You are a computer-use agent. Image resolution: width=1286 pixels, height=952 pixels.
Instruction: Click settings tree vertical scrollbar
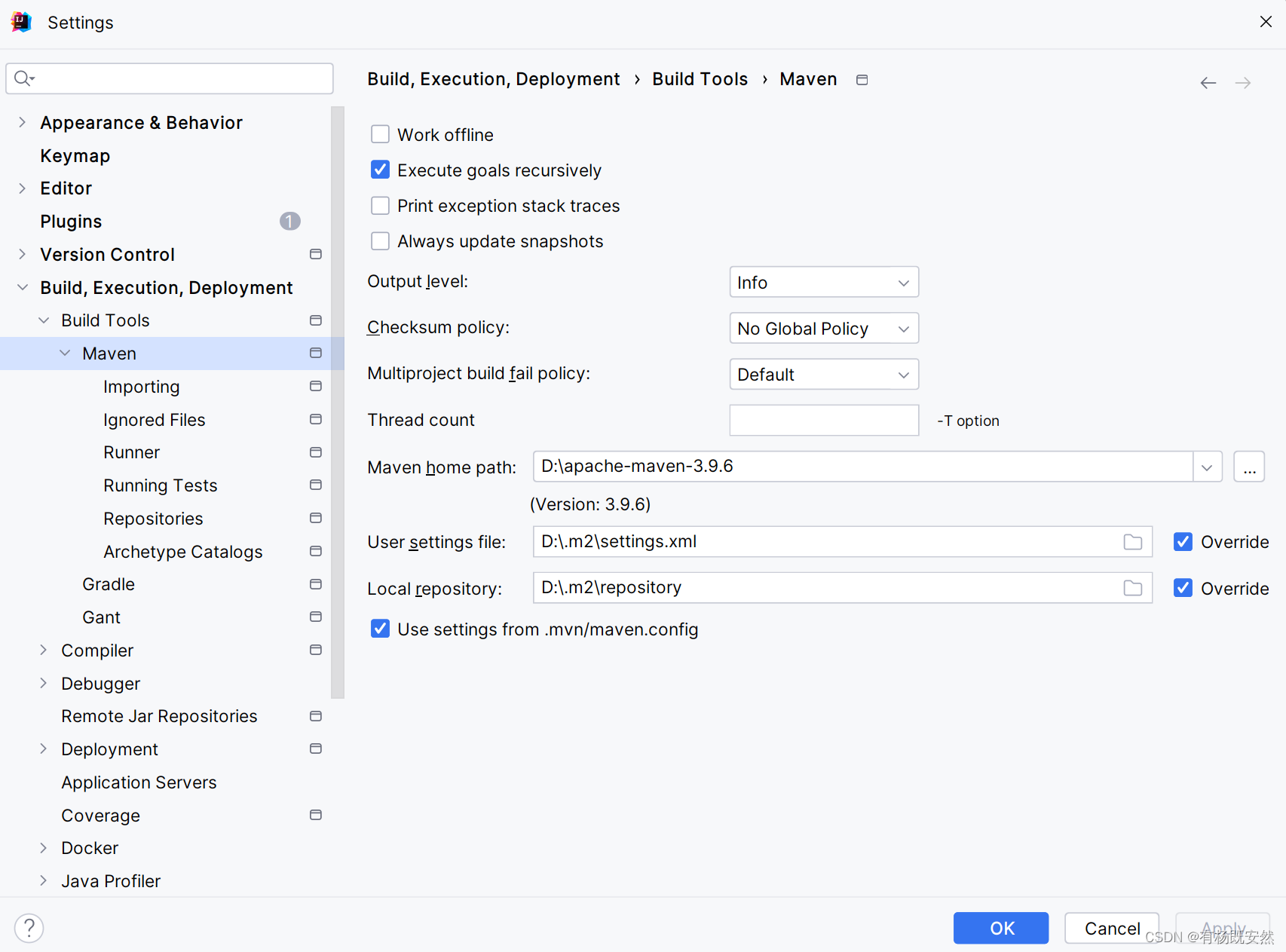coord(338,403)
